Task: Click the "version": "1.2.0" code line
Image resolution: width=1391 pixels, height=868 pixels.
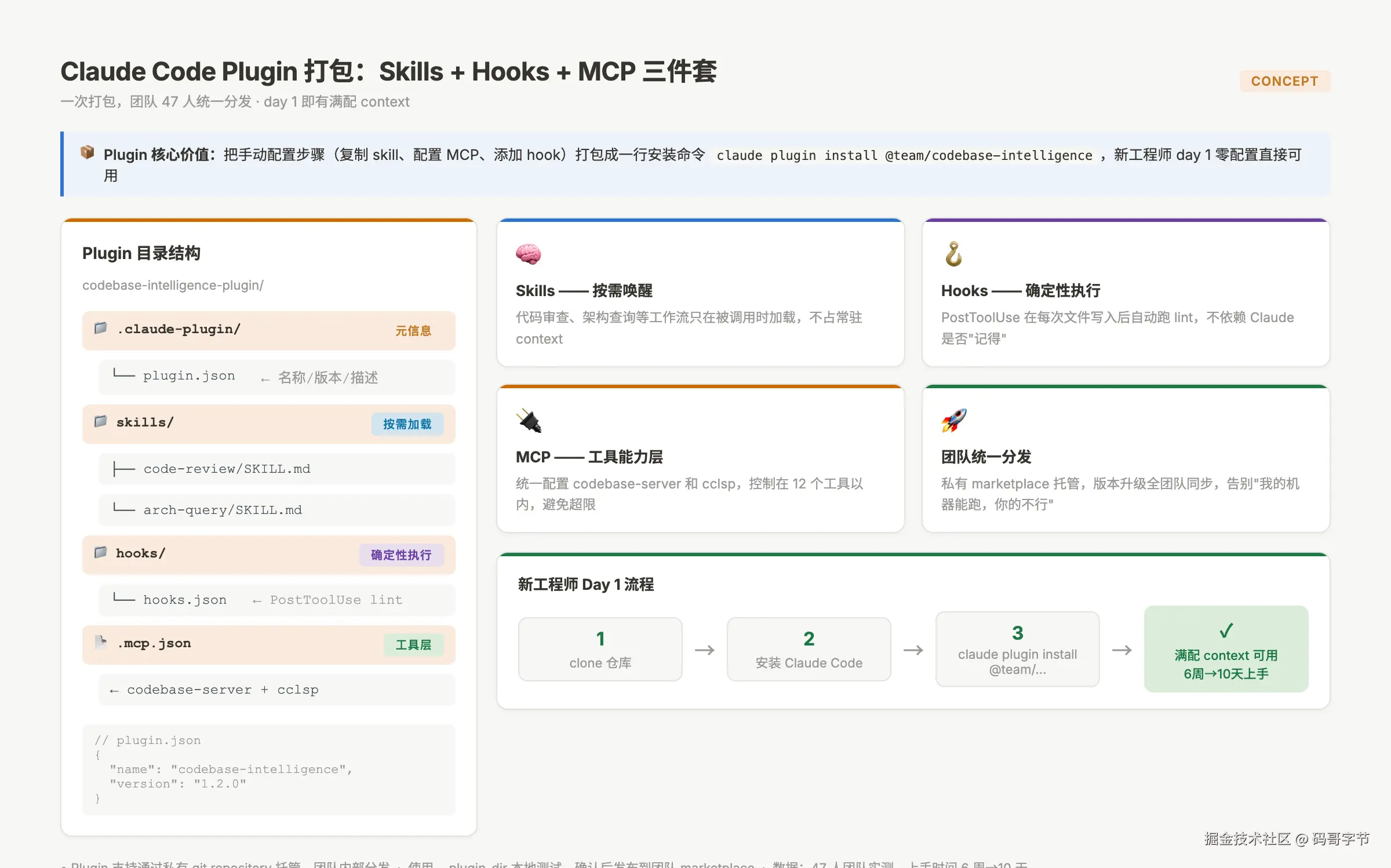Action: (x=178, y=783)
